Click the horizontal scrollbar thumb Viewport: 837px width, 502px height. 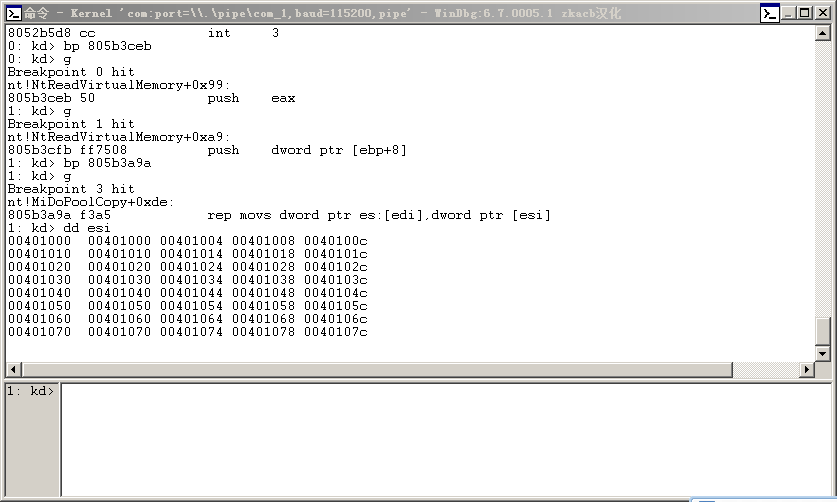point(377,369)
